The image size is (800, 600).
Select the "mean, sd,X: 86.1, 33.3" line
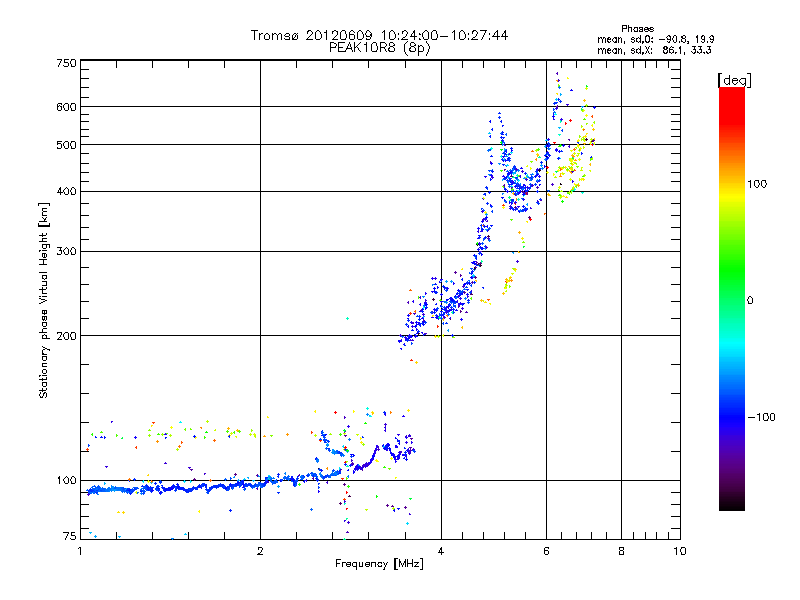tap(654, 50)
